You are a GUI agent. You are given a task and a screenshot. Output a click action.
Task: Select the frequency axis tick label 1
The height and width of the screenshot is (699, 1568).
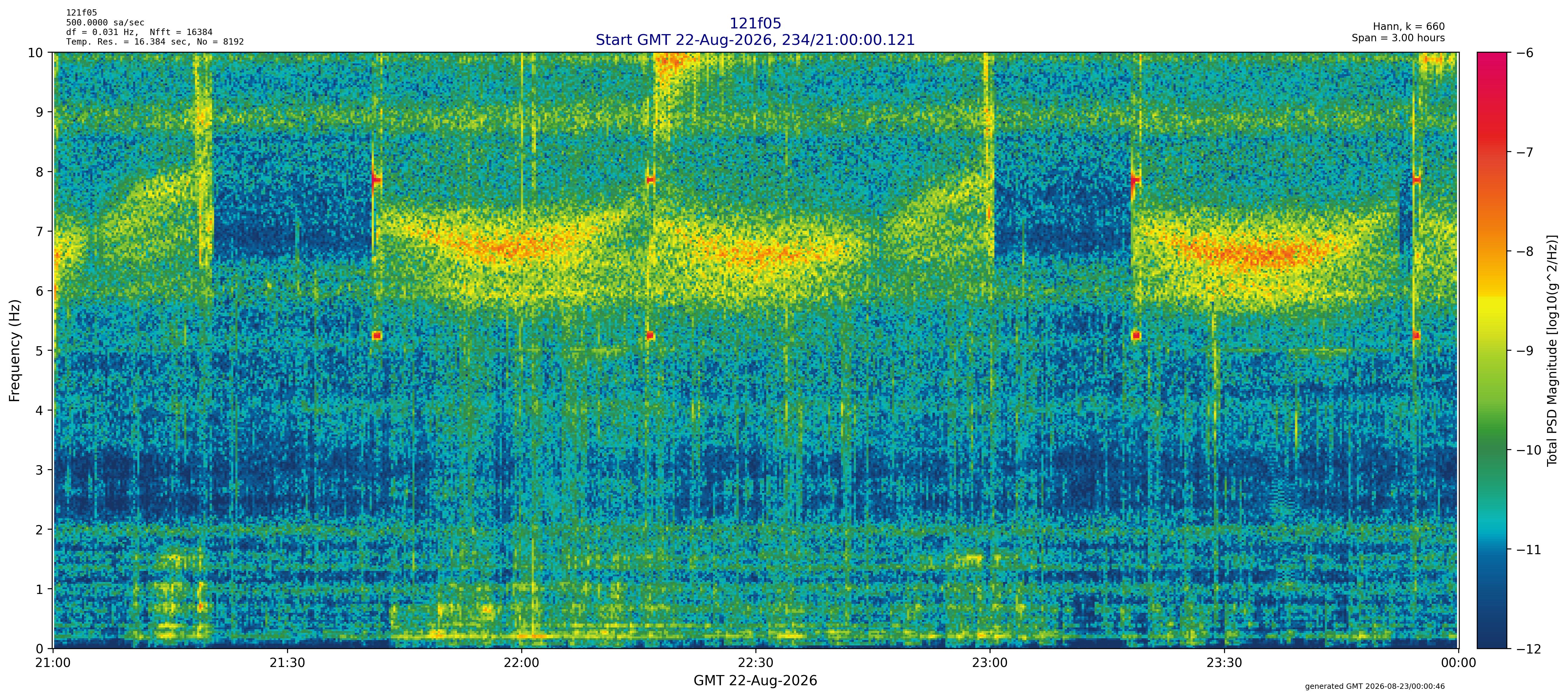(x=39, y=589)
